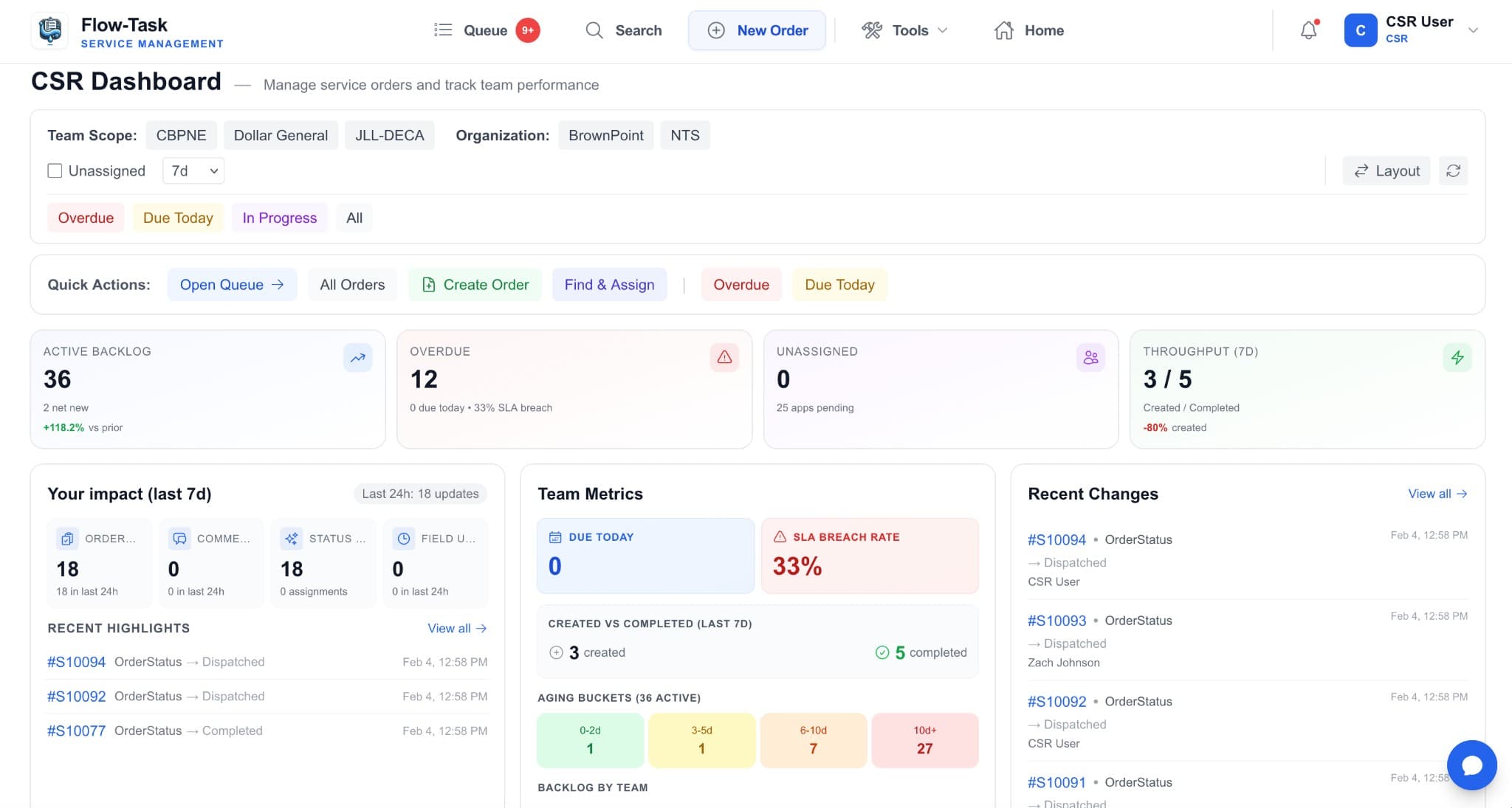
Task: Select the In Progress filter tab
Action: [x=279, y=218]
